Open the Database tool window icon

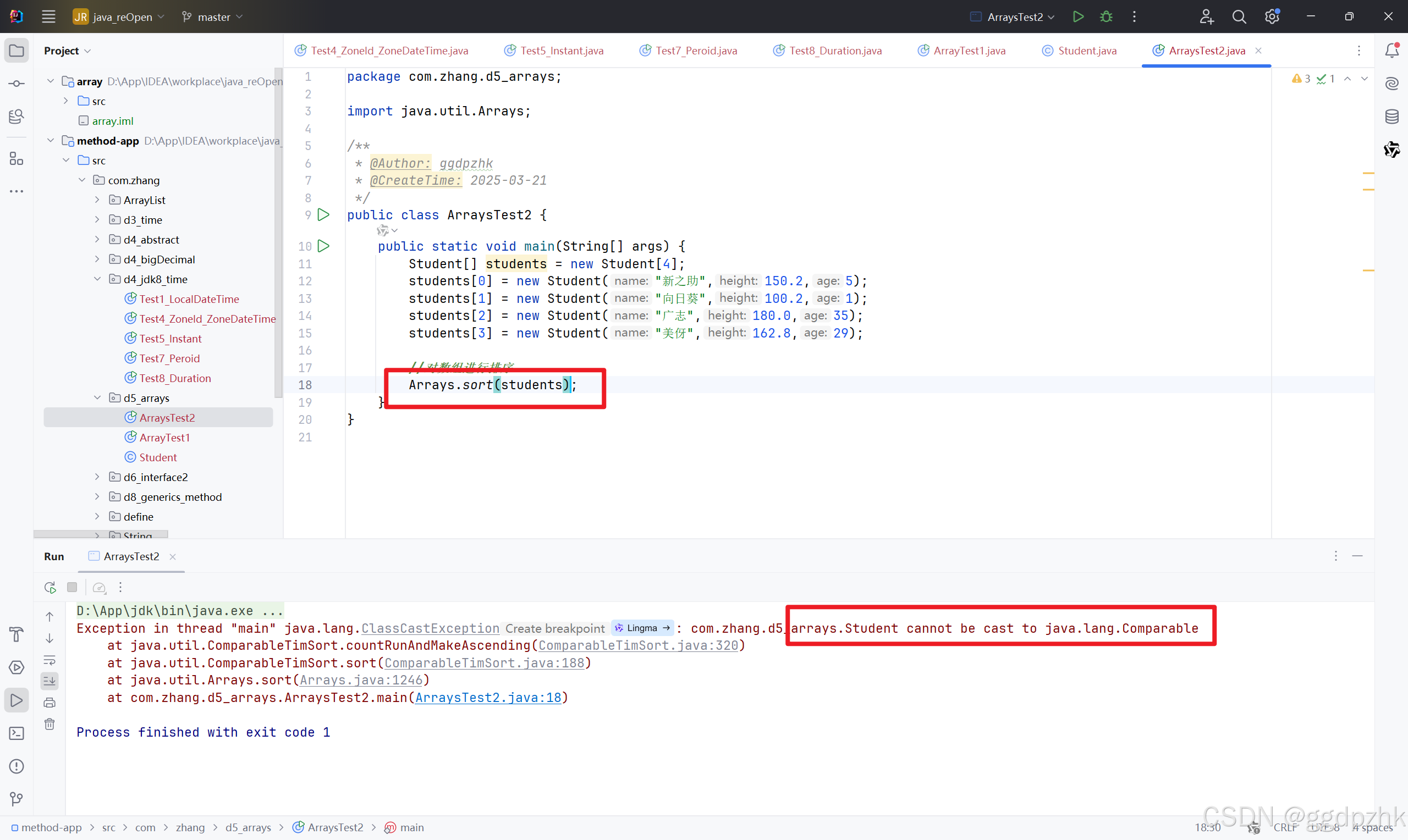[x=1391, y=117]
